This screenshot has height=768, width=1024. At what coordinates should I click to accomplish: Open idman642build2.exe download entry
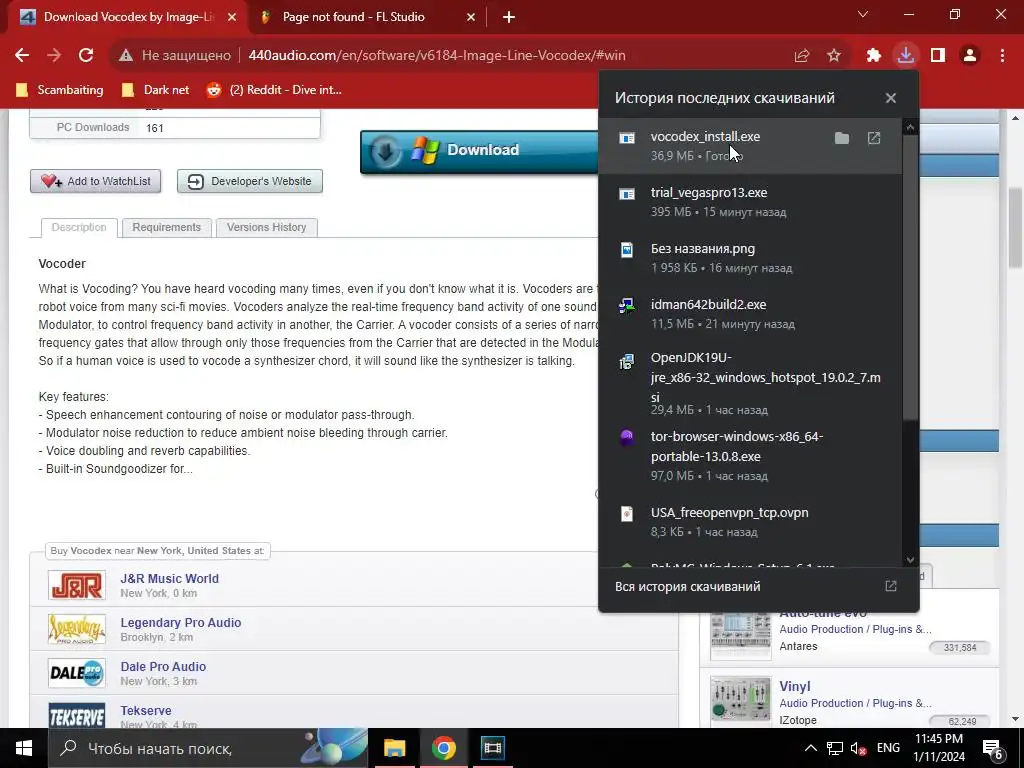point(750,314)
